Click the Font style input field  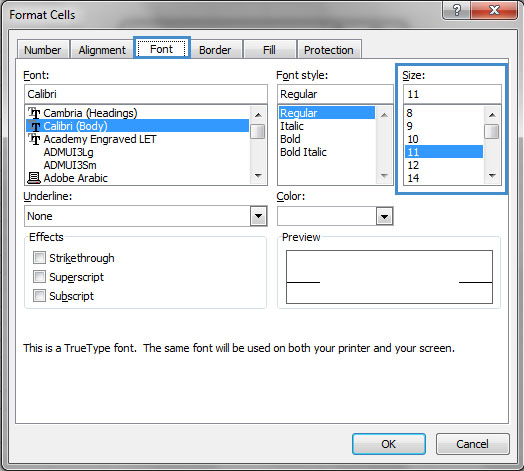[x=335, y=94]
